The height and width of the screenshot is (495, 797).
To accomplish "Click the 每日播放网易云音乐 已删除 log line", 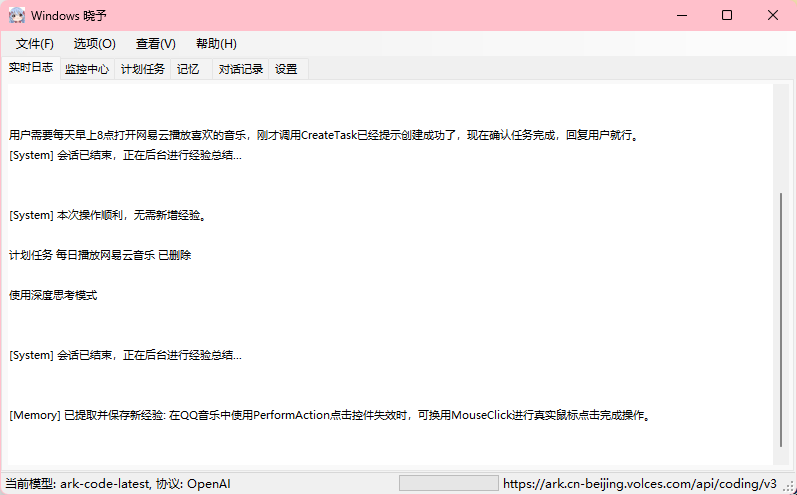I will coord(100,255).
